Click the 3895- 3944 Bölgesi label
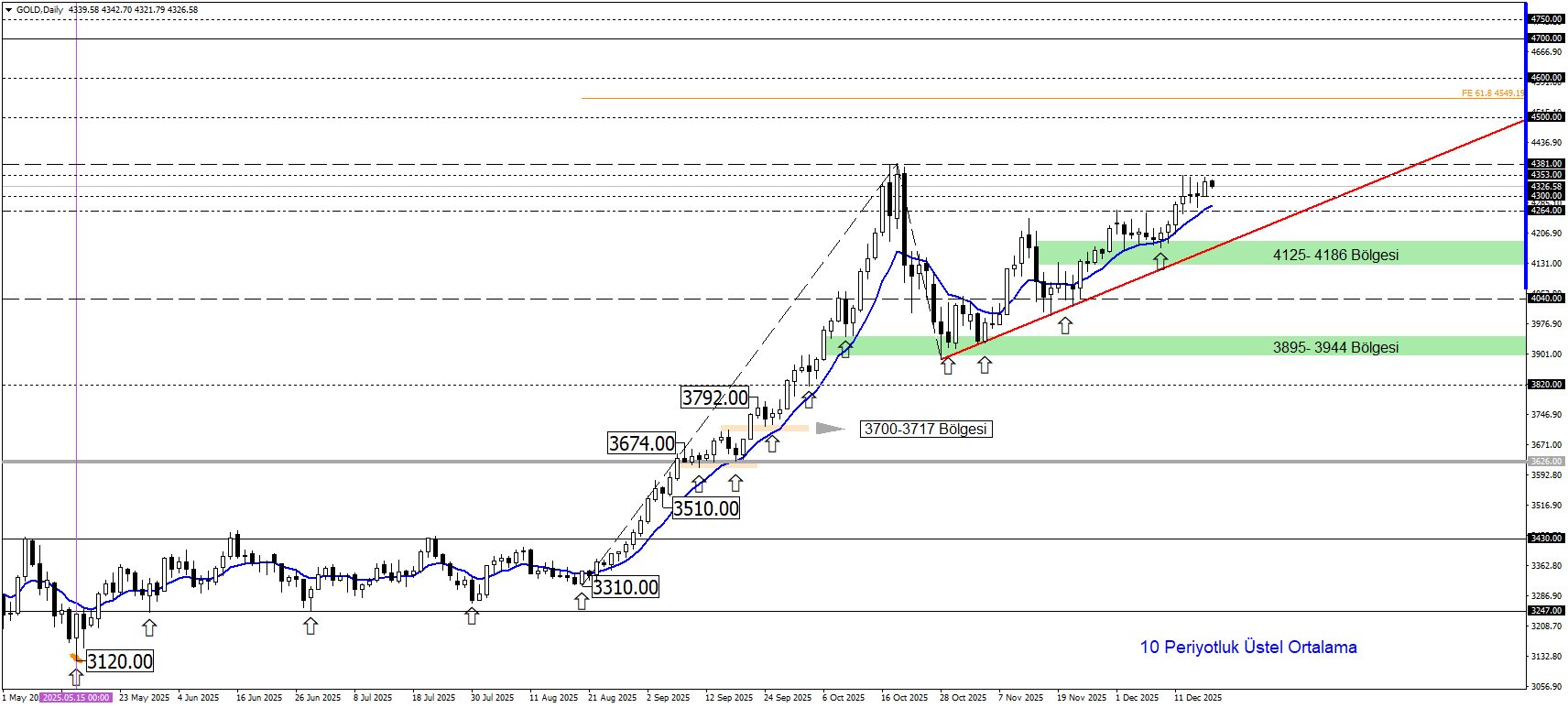 (x=1334, y=347)
